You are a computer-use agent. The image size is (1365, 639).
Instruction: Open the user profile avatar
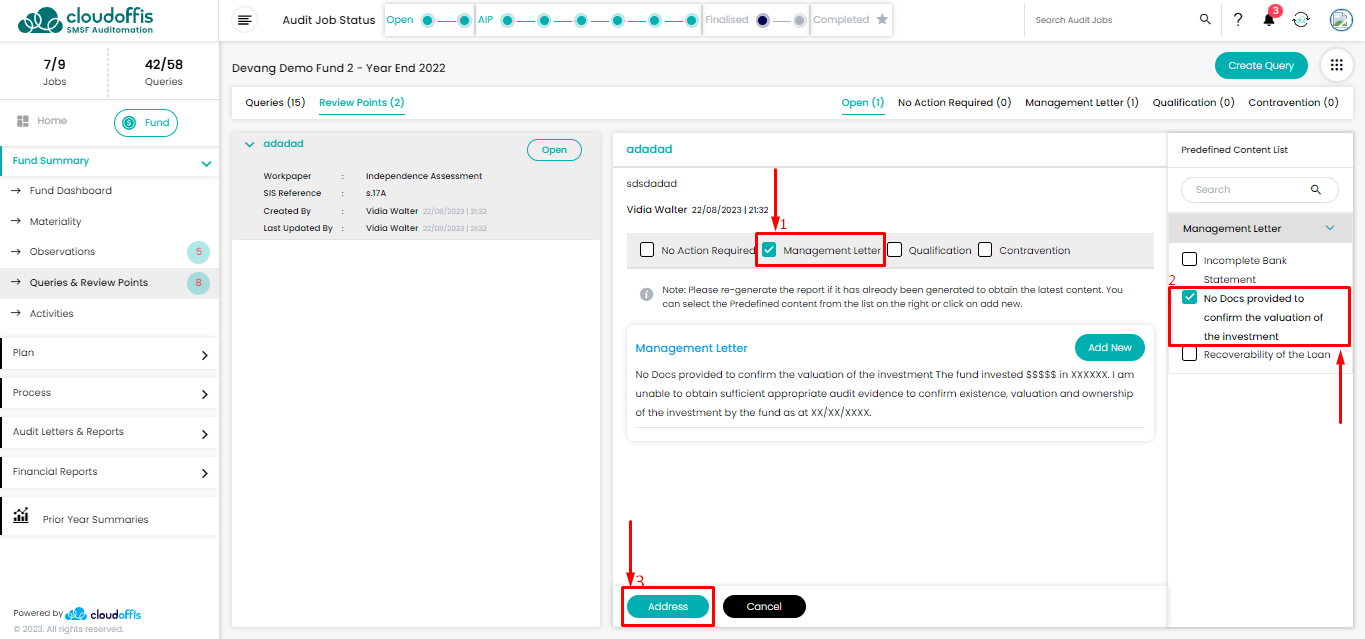click(1340, 20)
